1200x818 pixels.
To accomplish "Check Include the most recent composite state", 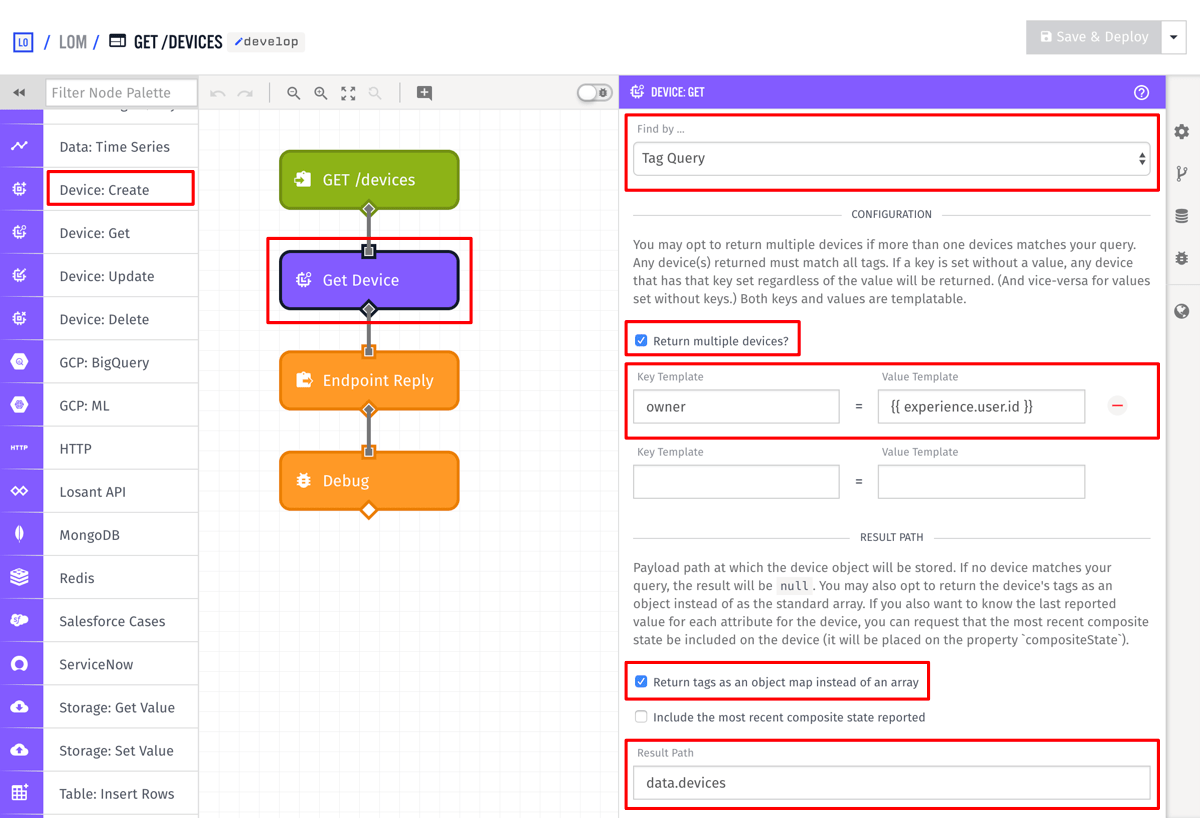I will [641, 717].
